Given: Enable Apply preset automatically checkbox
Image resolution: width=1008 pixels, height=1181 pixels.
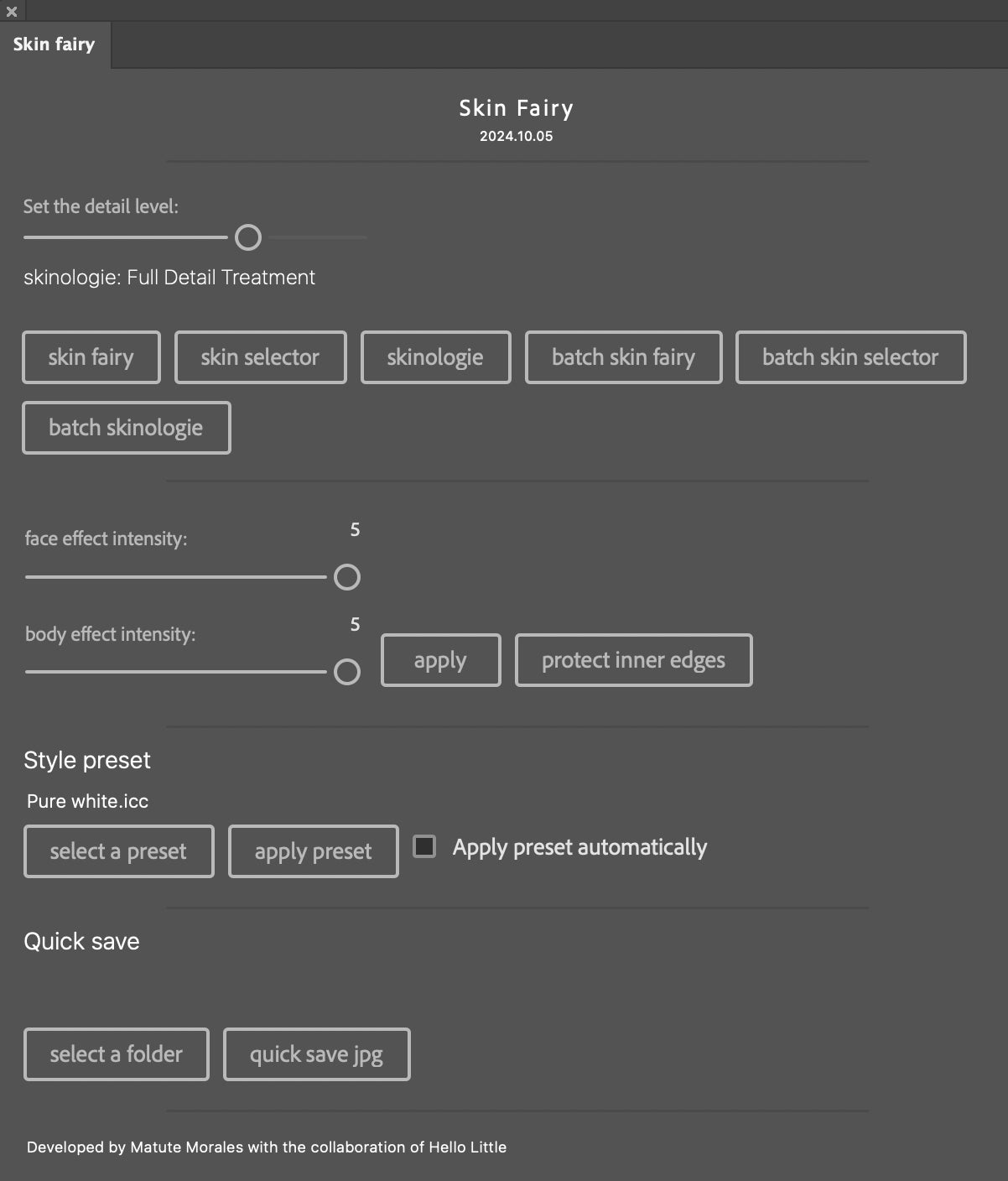Looking at the screenshot, I should pyautogui.click(x=425, y=846).
